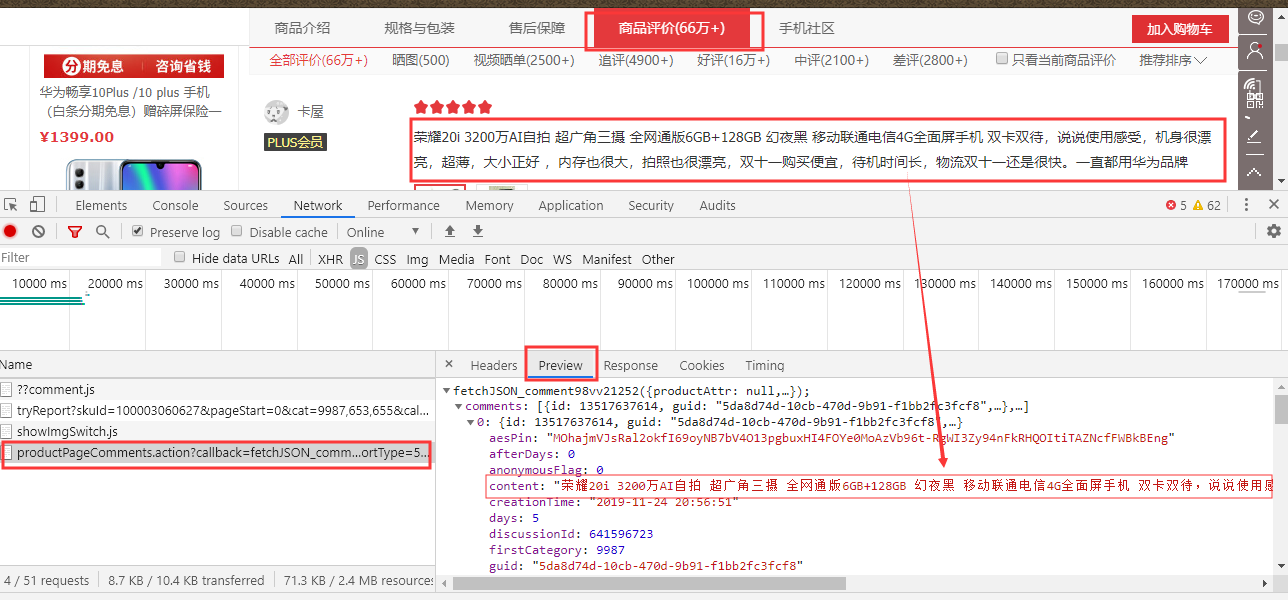Viewport: 1288px width, 600px height.
Task: Open DevTools settings gear
Action: (x=1273, y=231)
